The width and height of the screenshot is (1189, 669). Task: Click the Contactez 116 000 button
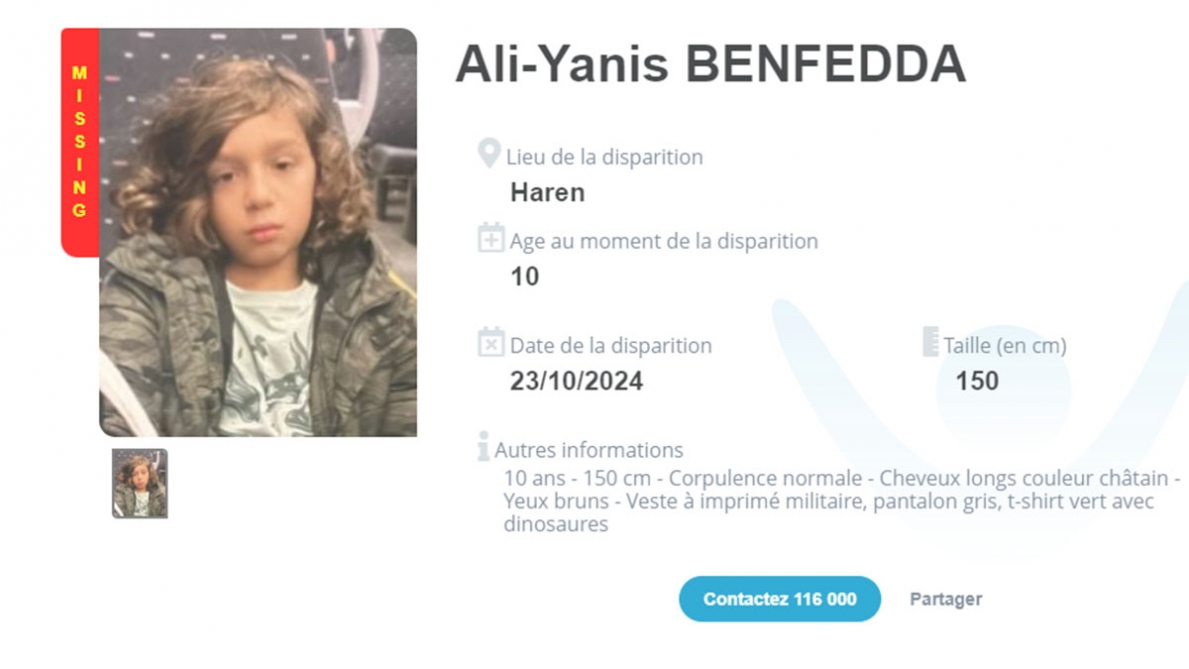coord(780,599)
